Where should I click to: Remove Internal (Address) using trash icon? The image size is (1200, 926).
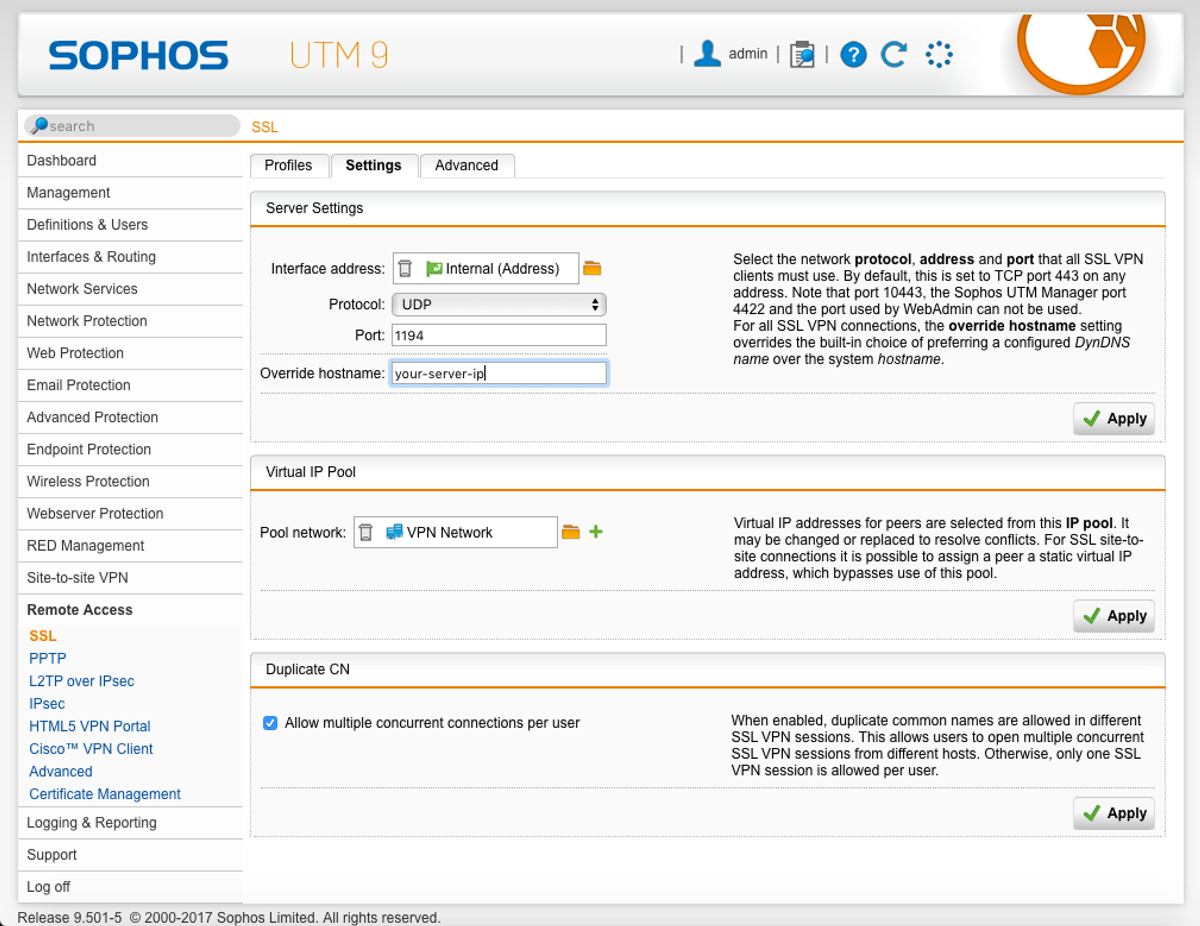[x=405, y=268]
